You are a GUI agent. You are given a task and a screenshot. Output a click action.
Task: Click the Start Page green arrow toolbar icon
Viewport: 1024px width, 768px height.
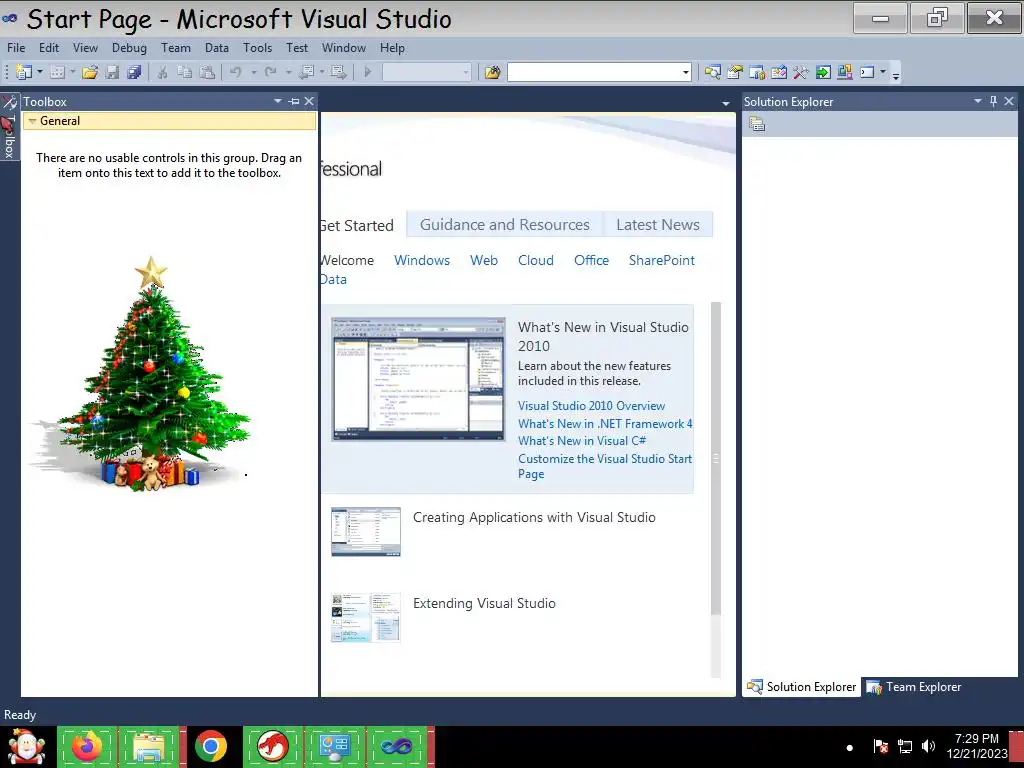[x=823, y=72]
